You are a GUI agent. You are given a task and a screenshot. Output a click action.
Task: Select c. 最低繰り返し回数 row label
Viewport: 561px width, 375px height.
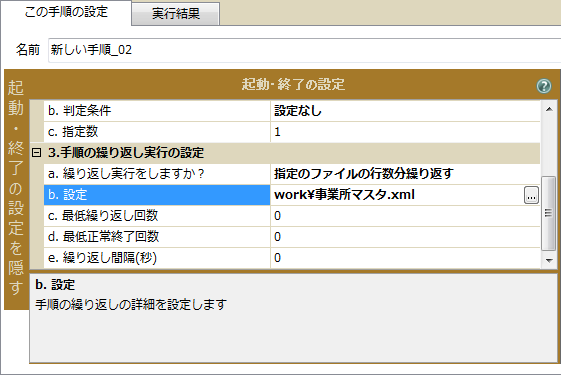[x=157, y=216]
